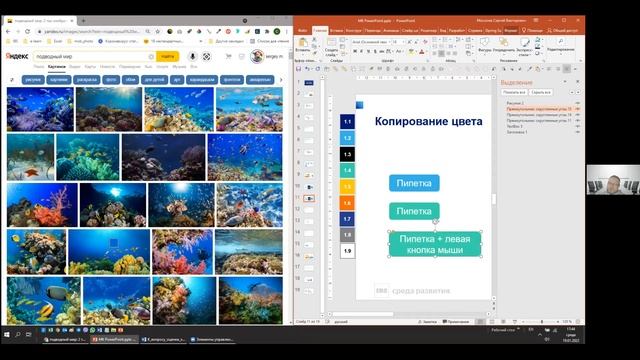Click the New Slide (Создать слайд) icon

(x=331, y=42)
